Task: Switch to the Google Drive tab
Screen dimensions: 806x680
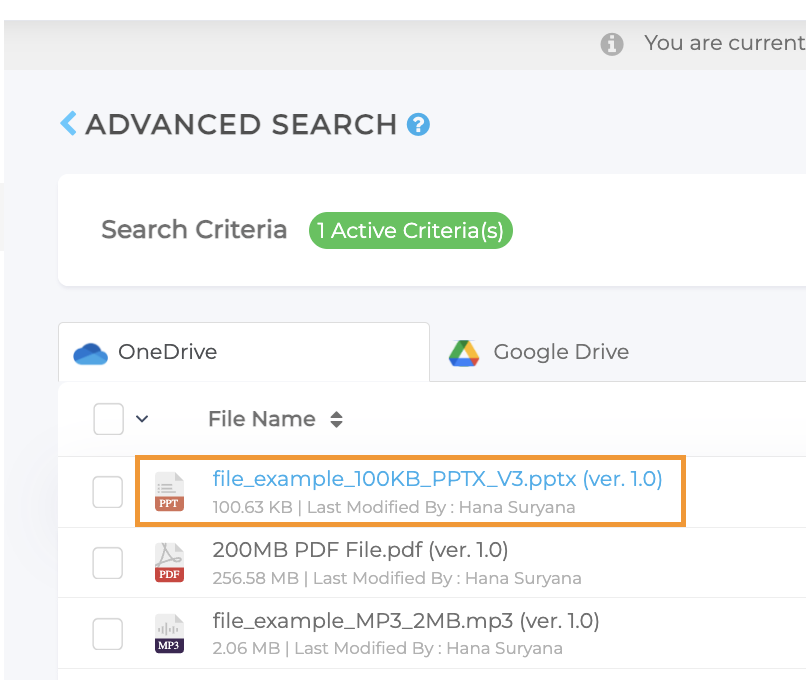Action: pos(560,352)
